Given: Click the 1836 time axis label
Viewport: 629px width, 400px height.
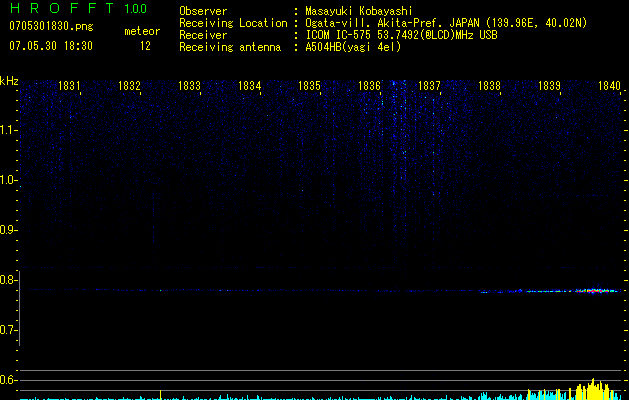Looking at the screenshot, I should [x=369, y=85].
